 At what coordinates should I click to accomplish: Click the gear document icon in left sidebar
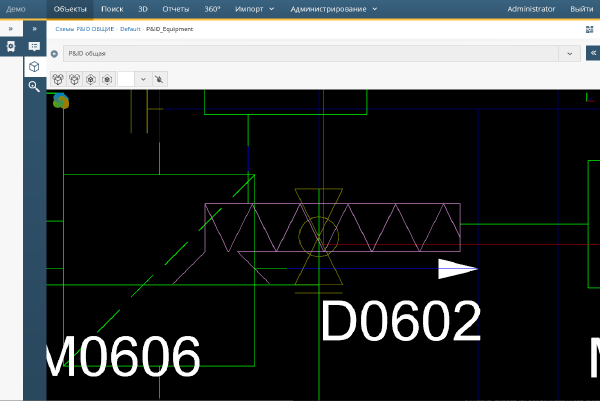point(11,47)
